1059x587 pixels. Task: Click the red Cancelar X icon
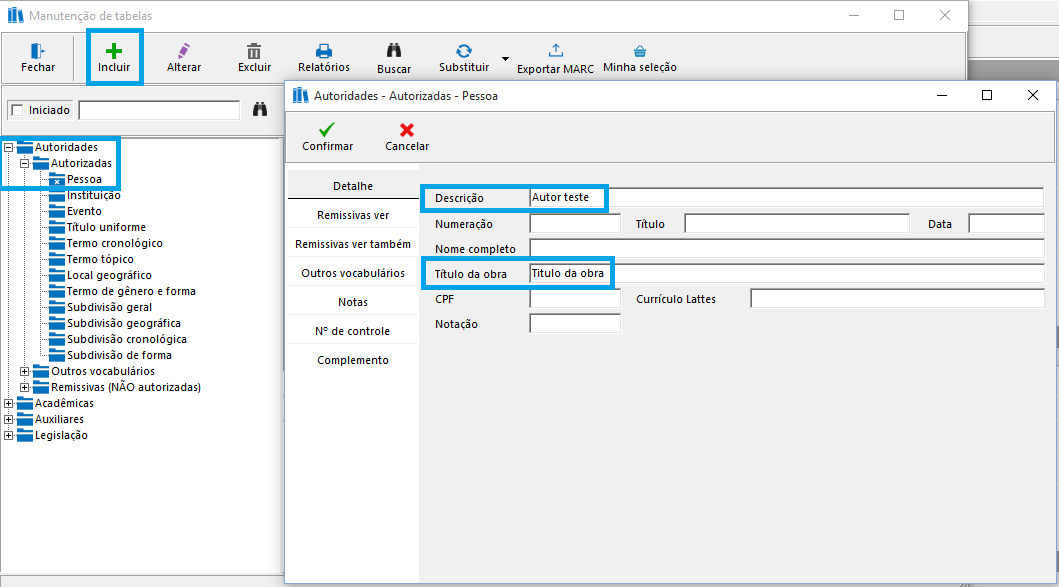(407, 130)
